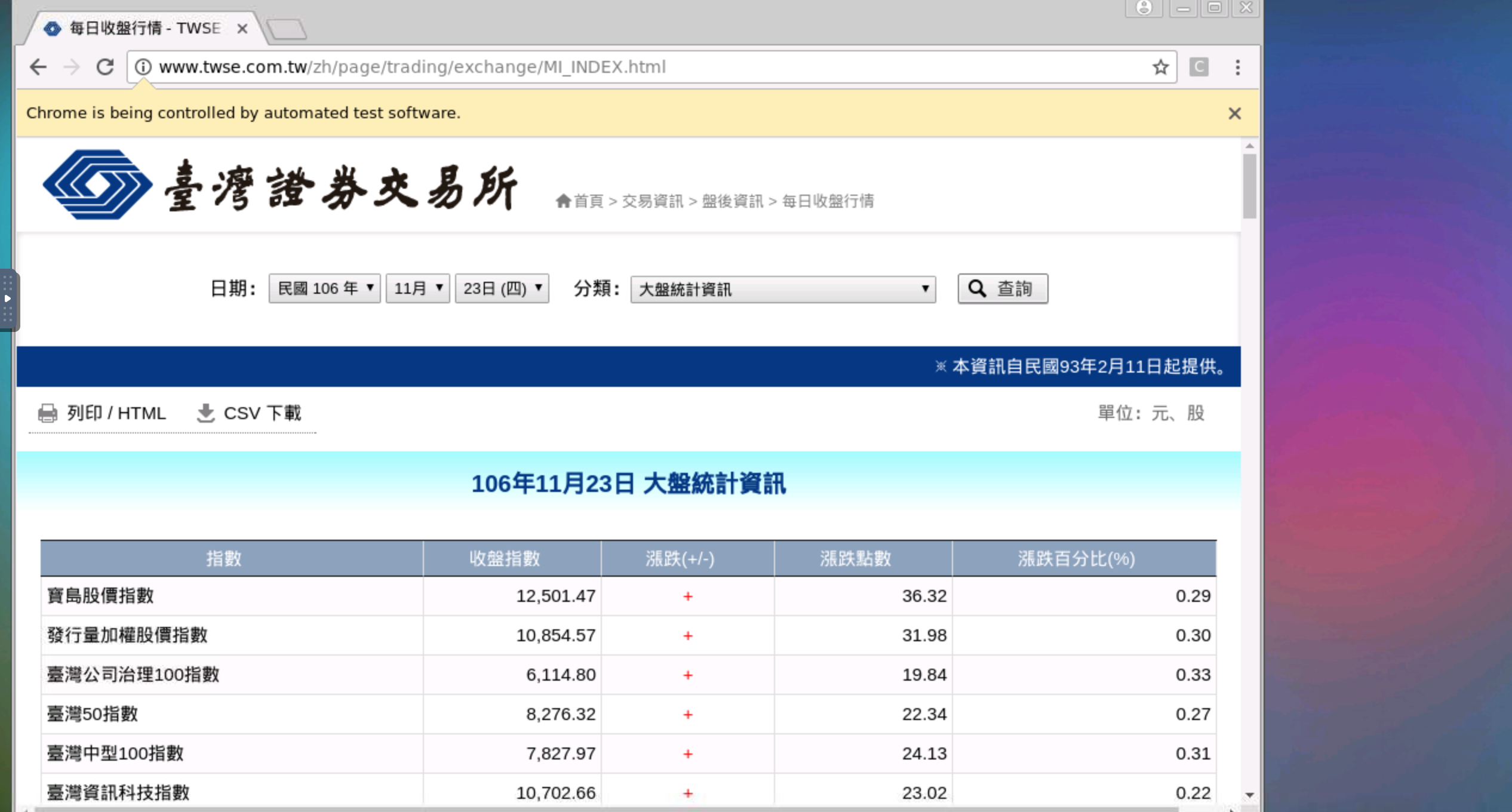This screenshot has width=1512, height=812.
Task: Expand the 大盤統計資訊 category dropdown
Action: coord(783,290)
